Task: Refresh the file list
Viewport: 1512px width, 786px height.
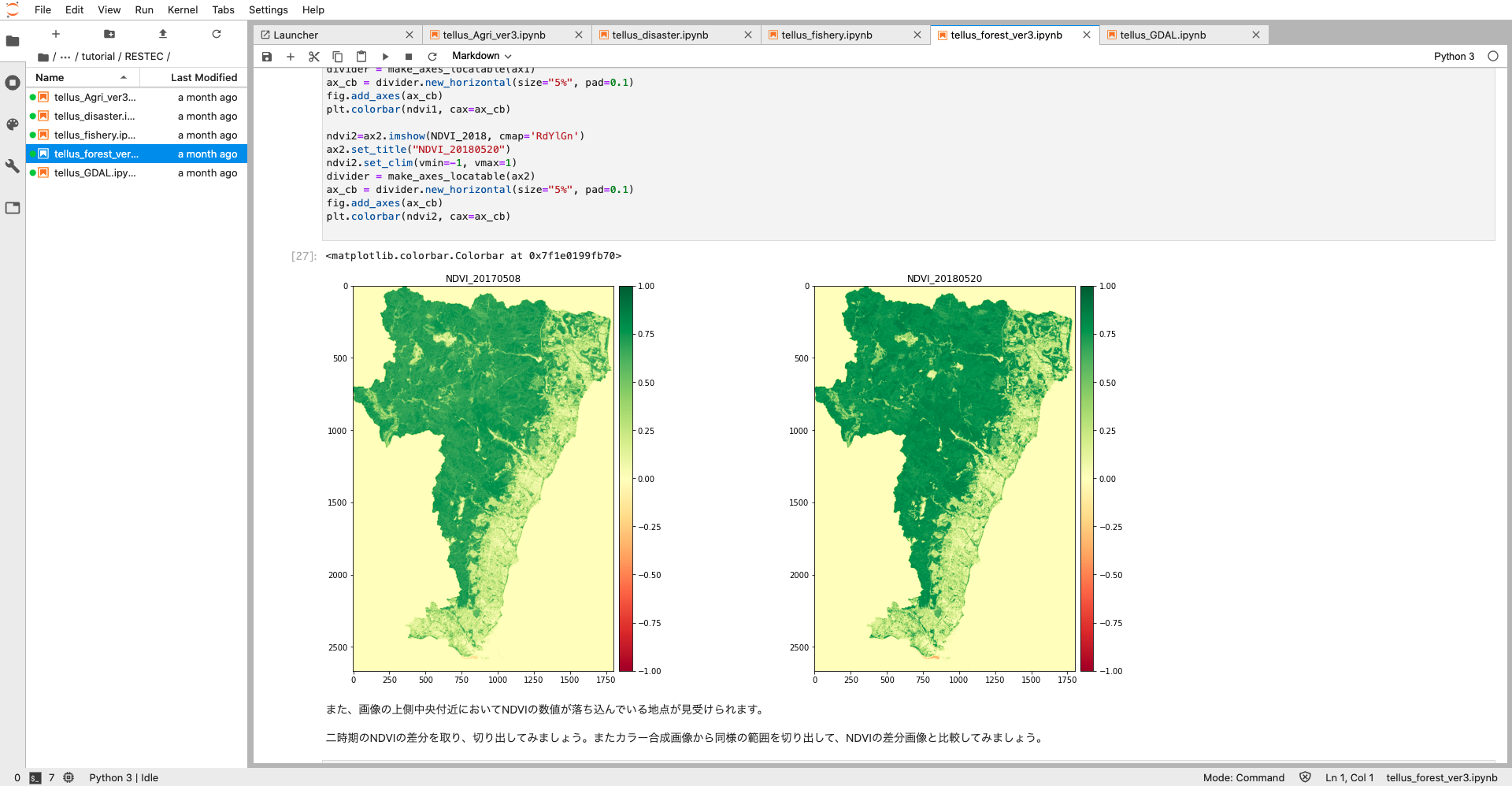Action: click(x=217, y=34)
